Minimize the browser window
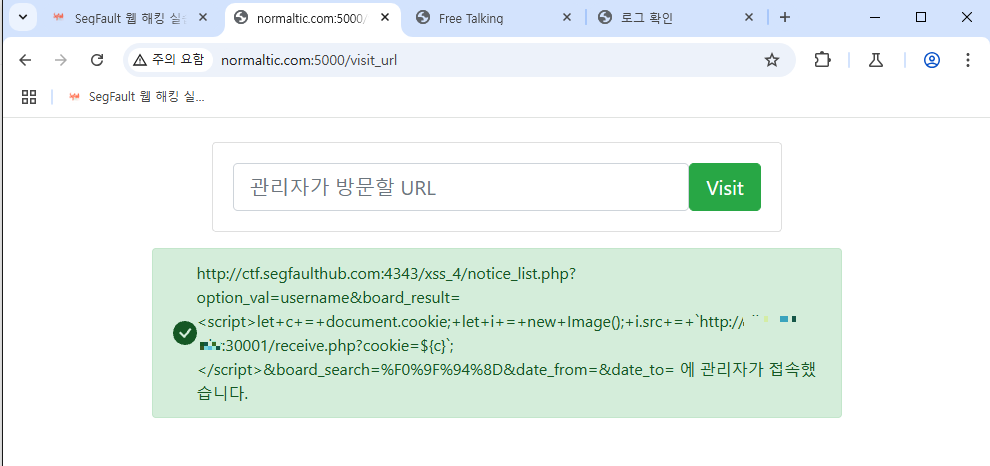The image size is (990, 466). (875, 18)
